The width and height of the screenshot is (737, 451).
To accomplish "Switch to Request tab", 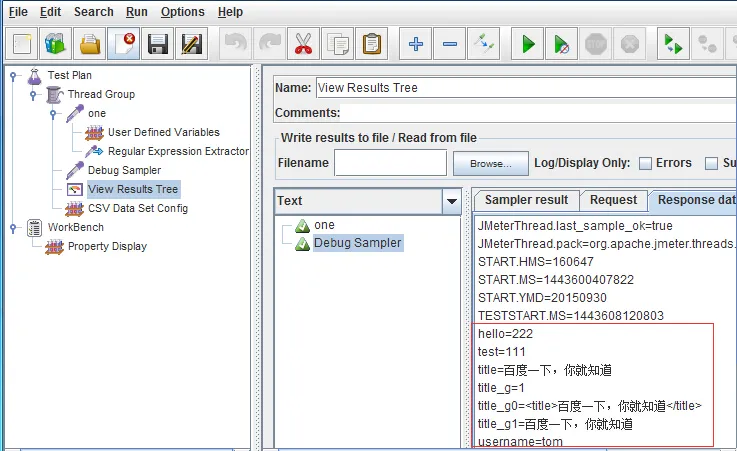I will tap(613, 200).
